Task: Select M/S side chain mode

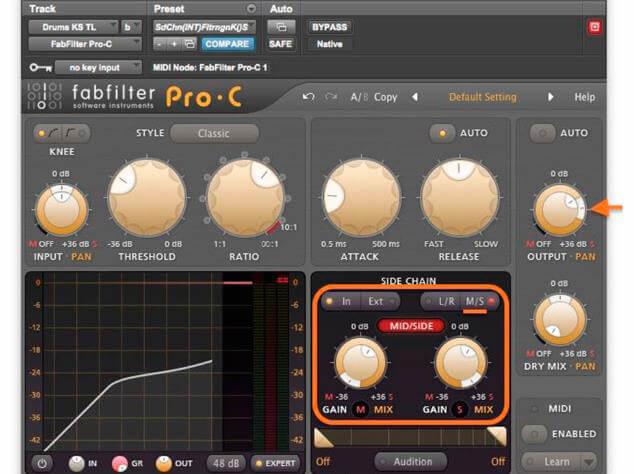Action: pos(480,301)
